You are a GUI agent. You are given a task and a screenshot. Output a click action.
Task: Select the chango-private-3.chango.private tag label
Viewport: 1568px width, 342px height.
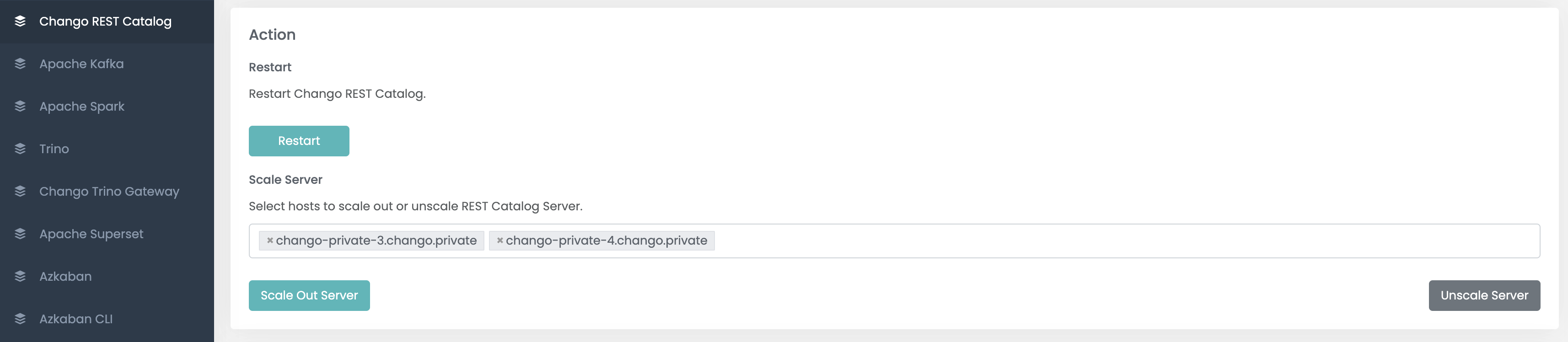point(376,241)
